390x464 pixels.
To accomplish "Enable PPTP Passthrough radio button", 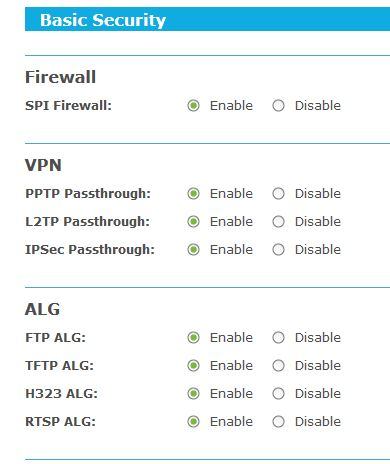I will pyautogui.click(x=193, y=194).
